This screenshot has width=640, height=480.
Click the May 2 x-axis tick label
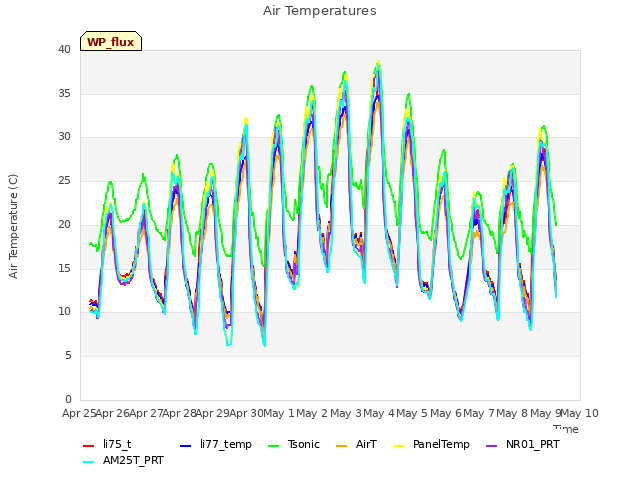pos(312,413)
